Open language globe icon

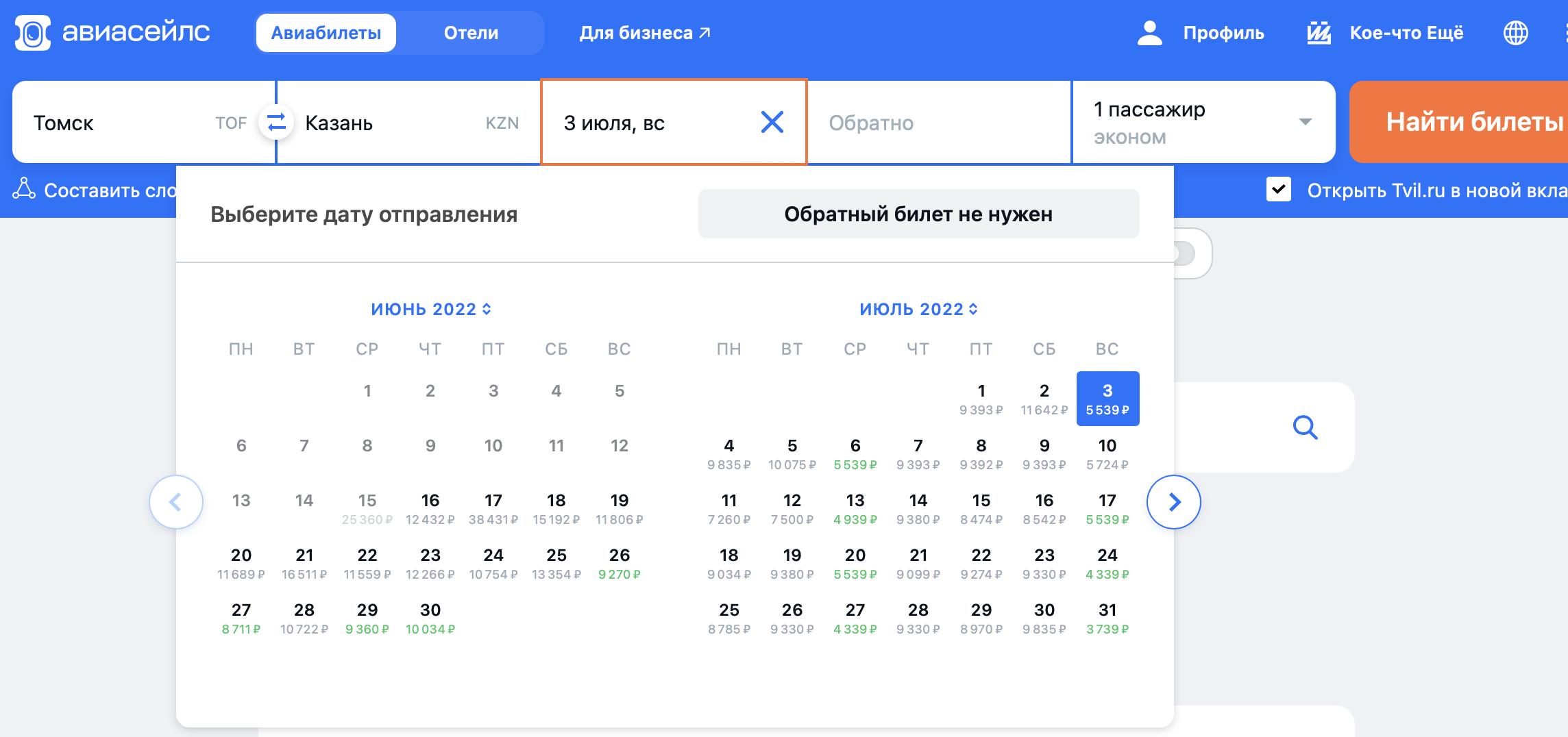tap(1515, 33)
